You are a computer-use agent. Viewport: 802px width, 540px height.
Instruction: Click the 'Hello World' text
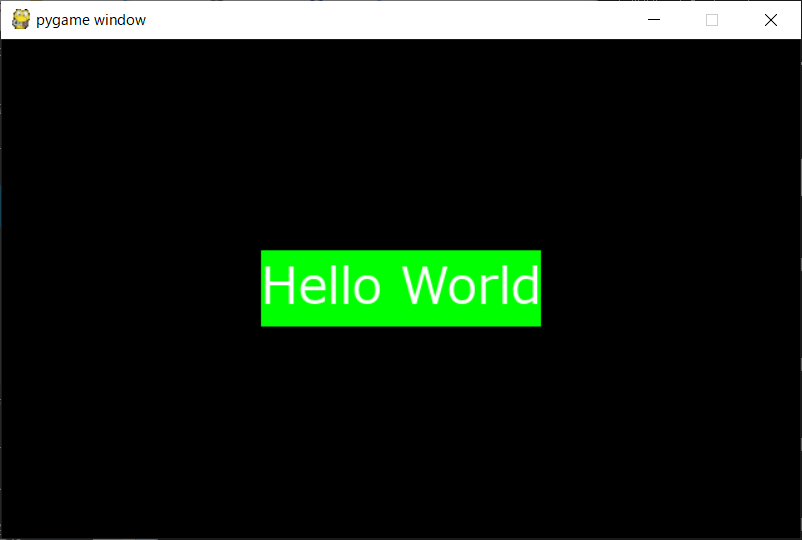401,286
